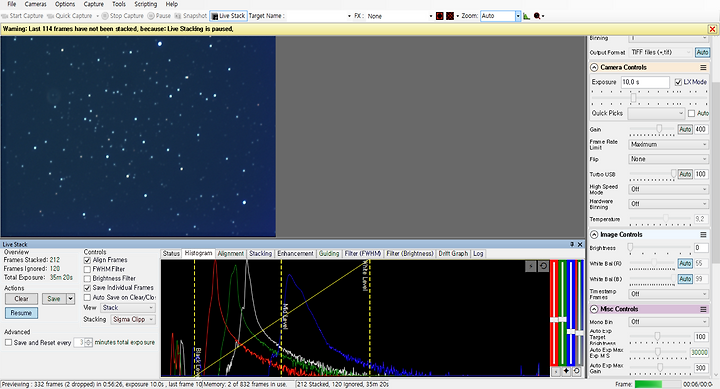Open the Zoom dropdown
This screenshot has width=720, height=389.
(518, 16)
